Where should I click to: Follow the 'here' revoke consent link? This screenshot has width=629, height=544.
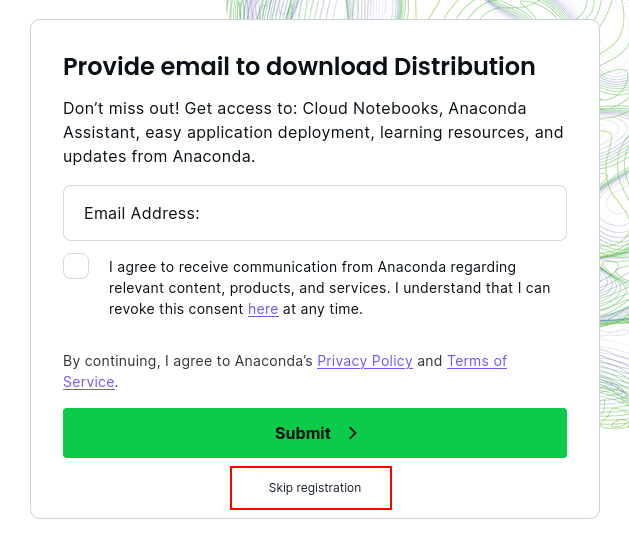263,309
